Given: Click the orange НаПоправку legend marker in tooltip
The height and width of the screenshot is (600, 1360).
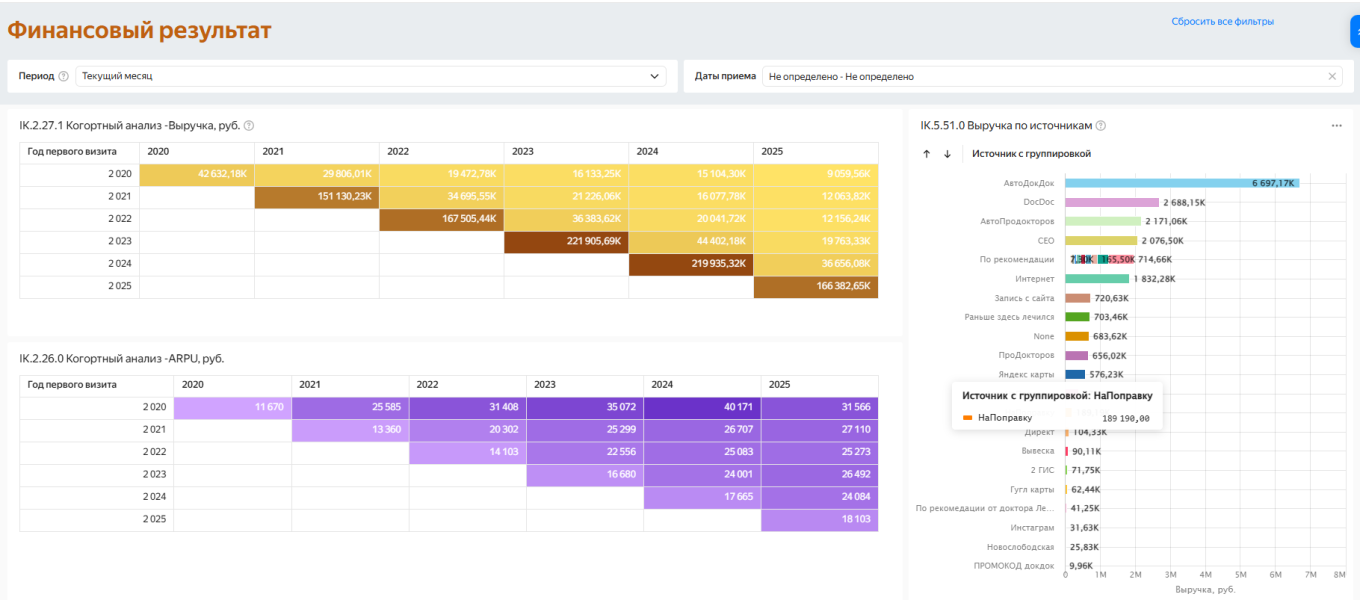Looking at the screenshot, I should tap(967, 418).
